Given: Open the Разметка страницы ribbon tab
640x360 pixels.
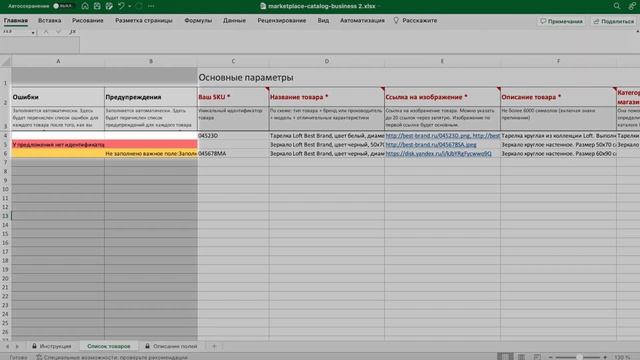Looking at the screenshot, I should point(144,20).
